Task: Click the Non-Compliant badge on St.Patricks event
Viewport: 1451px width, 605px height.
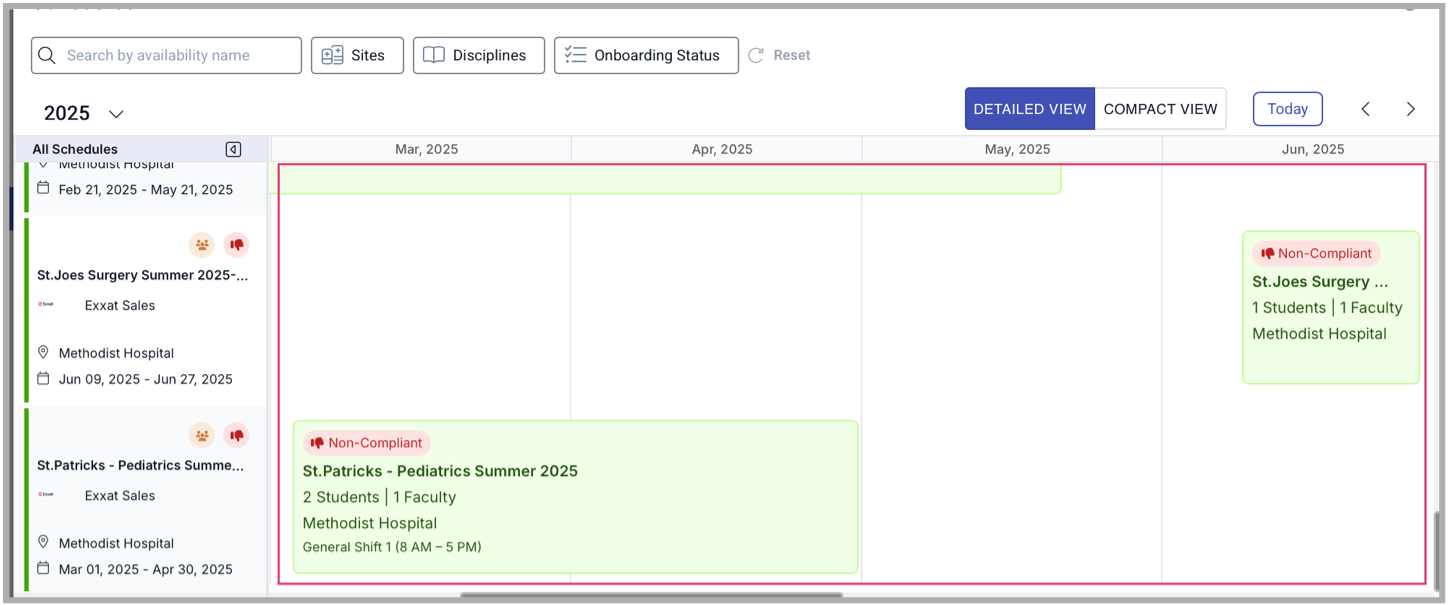Action: coord(366,442)
